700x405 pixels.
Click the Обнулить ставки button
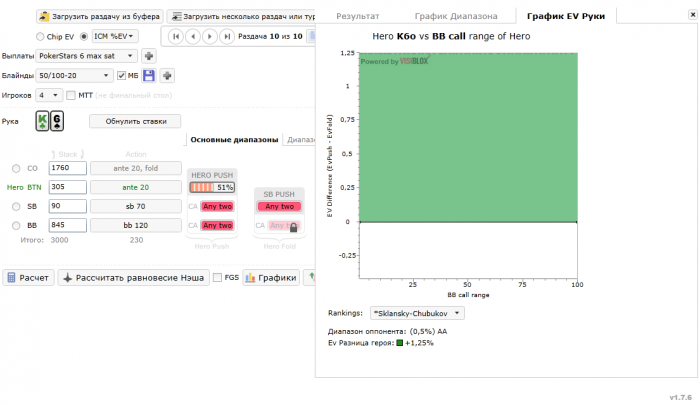(135, 121)
